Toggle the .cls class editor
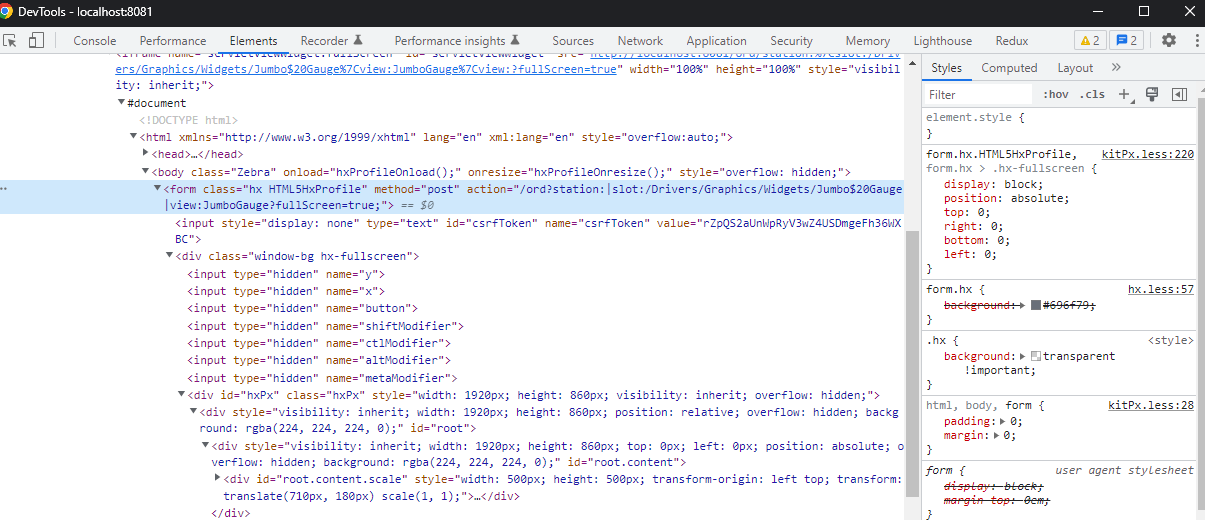The image size is (1205, 520). point(1093,94)
